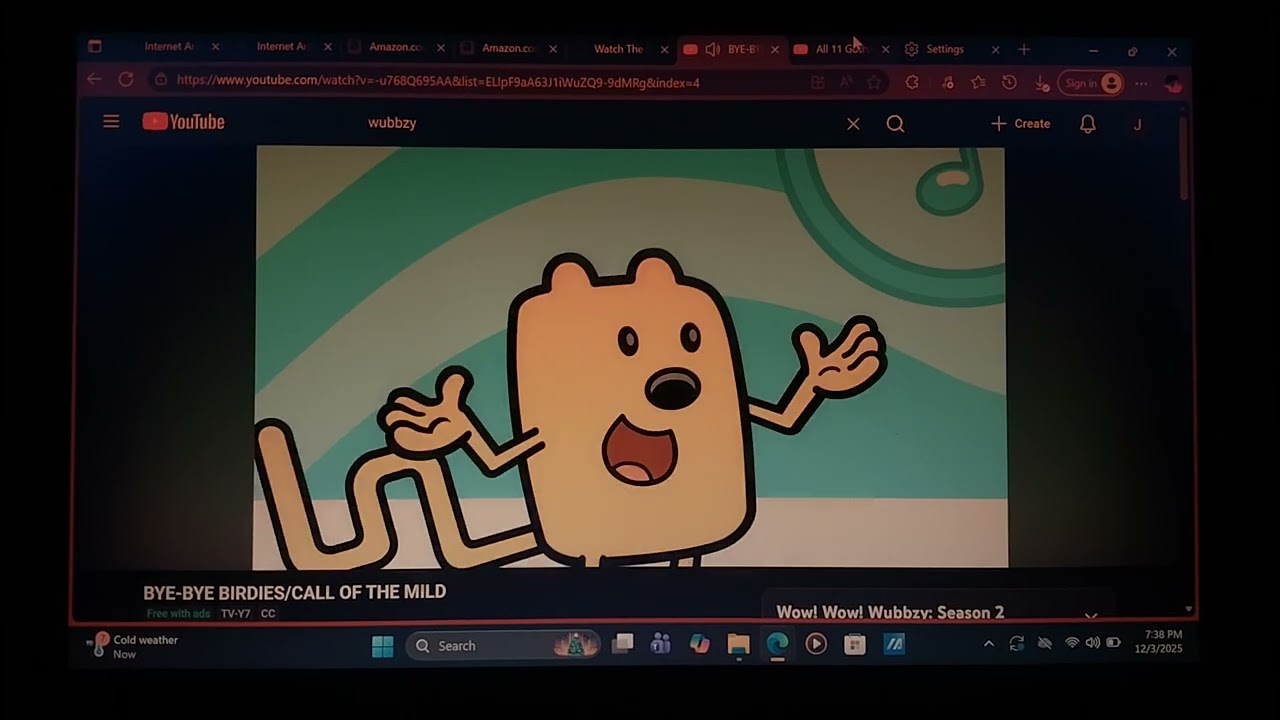Click the taskbar Search box
Image resolution: width=1280 pixels, height=720 pixels.
point(503,646)
